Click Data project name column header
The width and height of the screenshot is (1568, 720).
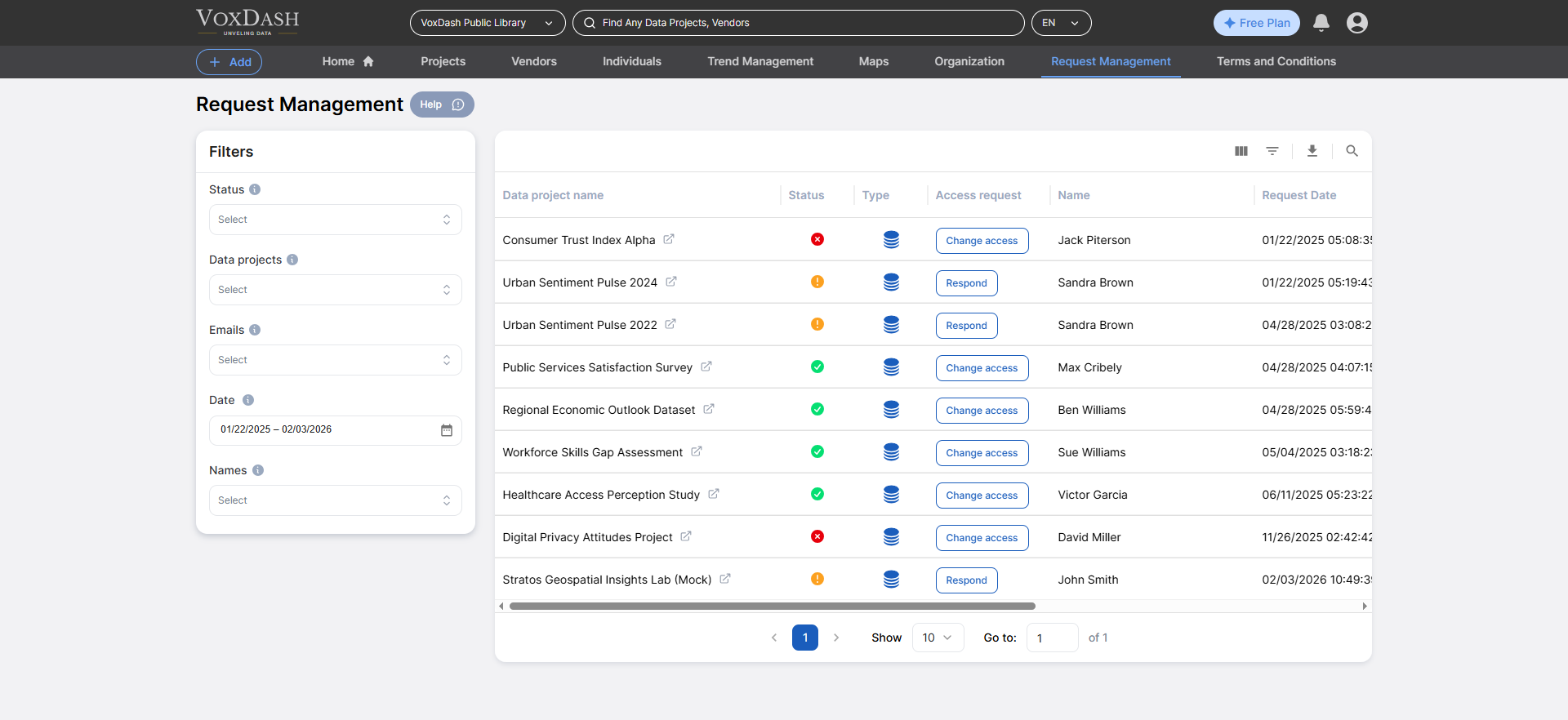tap(553, 195)
